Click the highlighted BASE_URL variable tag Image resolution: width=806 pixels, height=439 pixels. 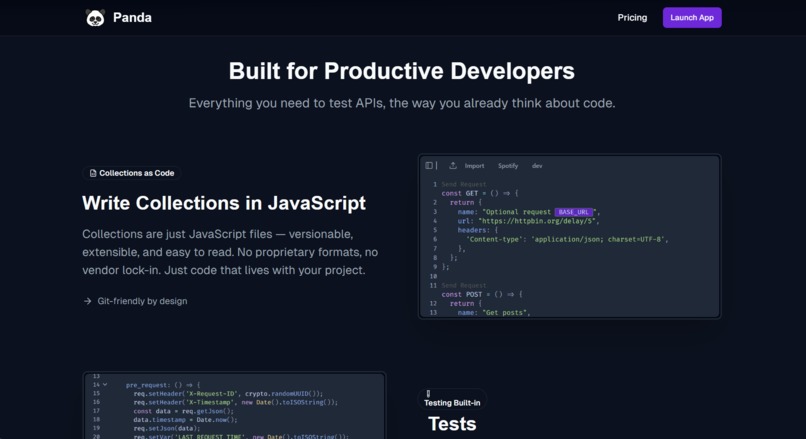pos(574,212)
